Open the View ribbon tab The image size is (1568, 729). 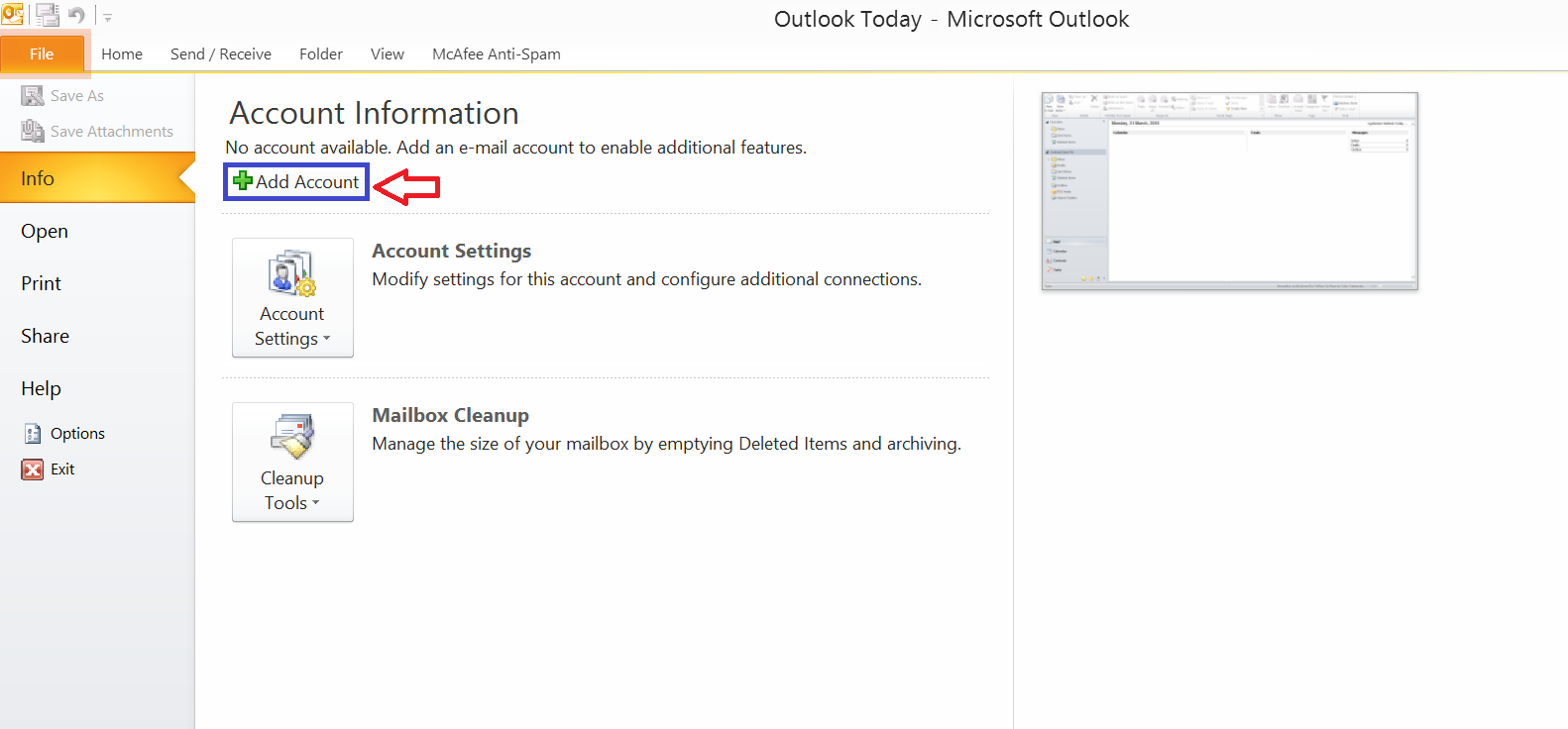[388, 54]
